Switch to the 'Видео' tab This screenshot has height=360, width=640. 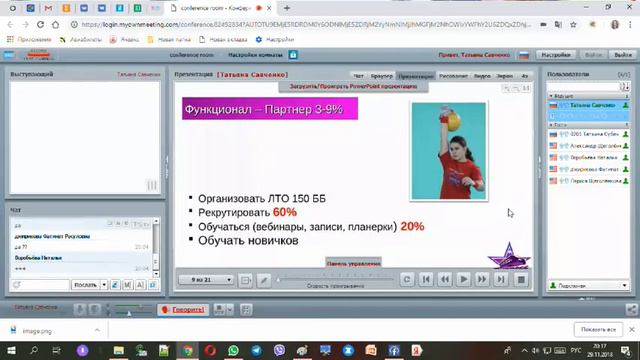coord(482,76)
